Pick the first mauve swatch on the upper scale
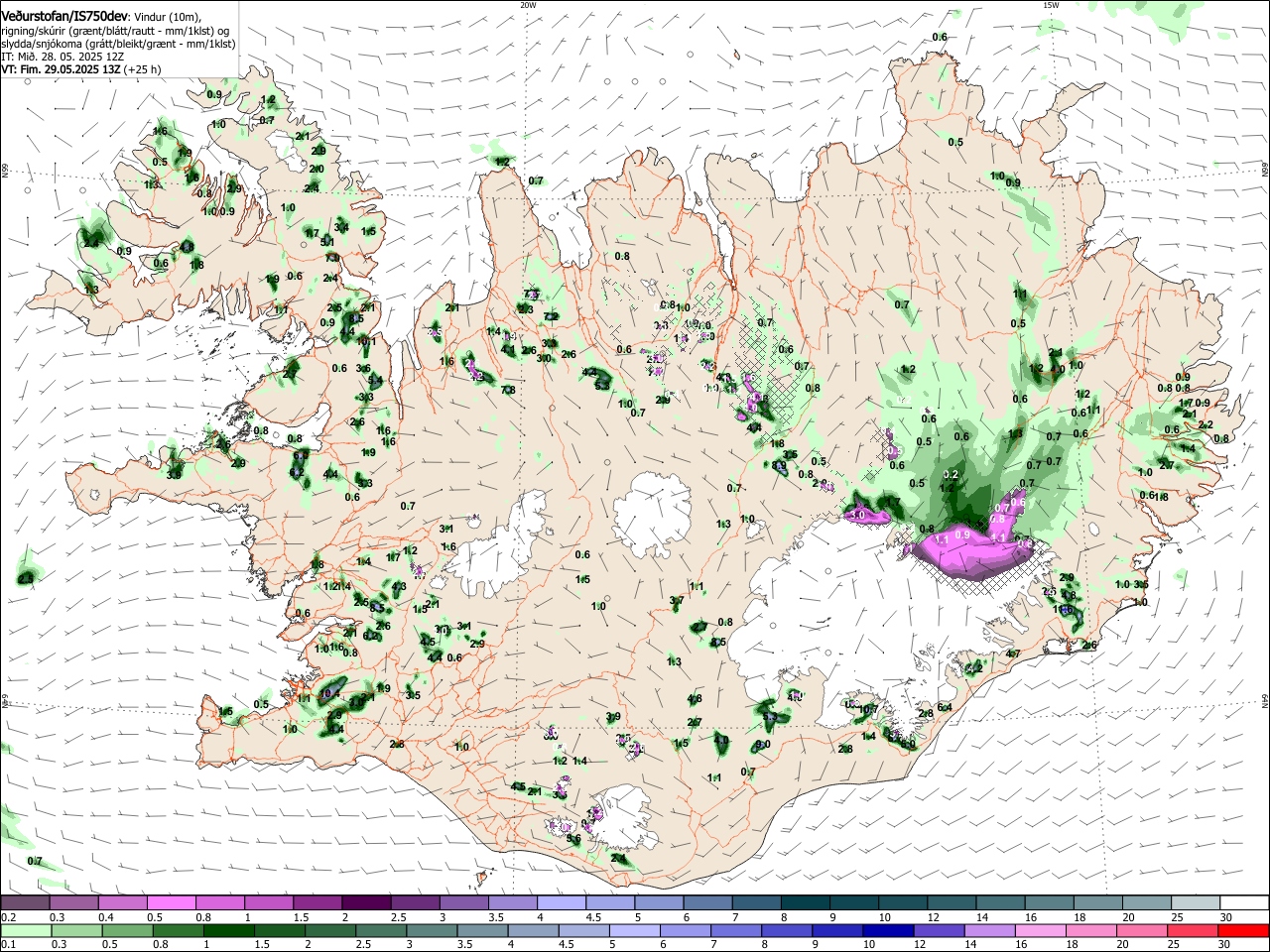Viewport: 1270px width, 952px height. point(25,902)
